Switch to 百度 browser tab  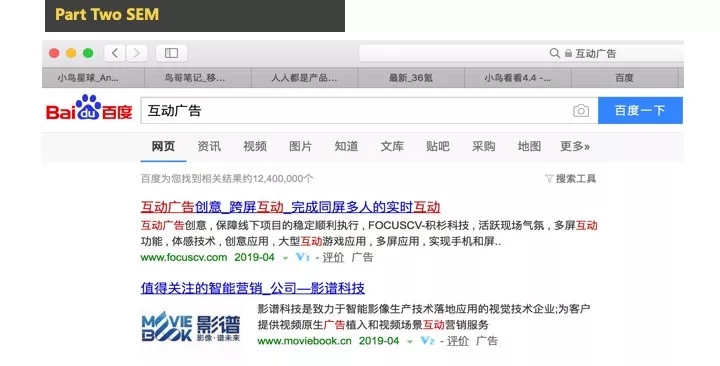pyautogui.click(x=624, y=78)
